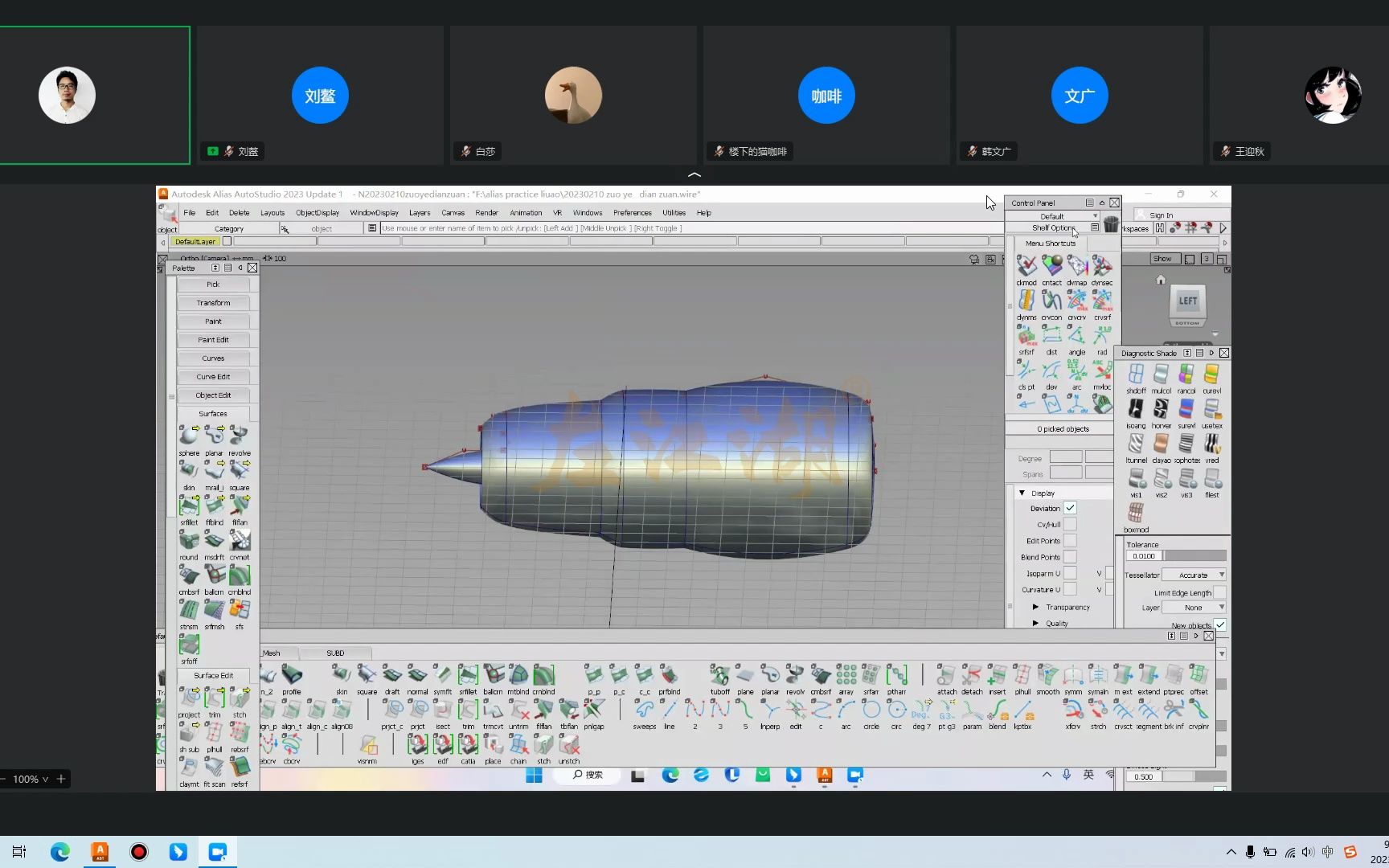Select the offset tool on shelf
This screenshot has width=1389, height=868.
click(1198, 676)
